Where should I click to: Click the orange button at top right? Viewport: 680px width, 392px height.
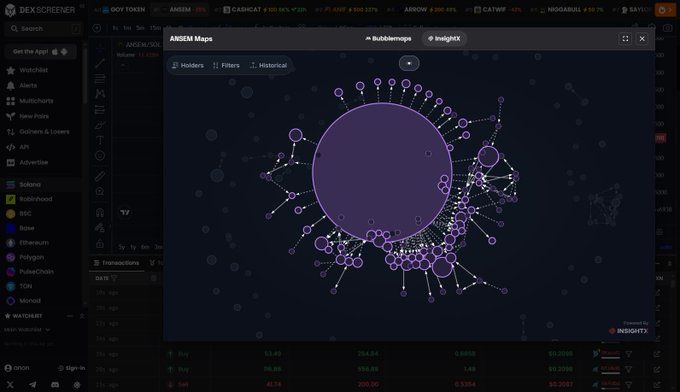[665, 10]
